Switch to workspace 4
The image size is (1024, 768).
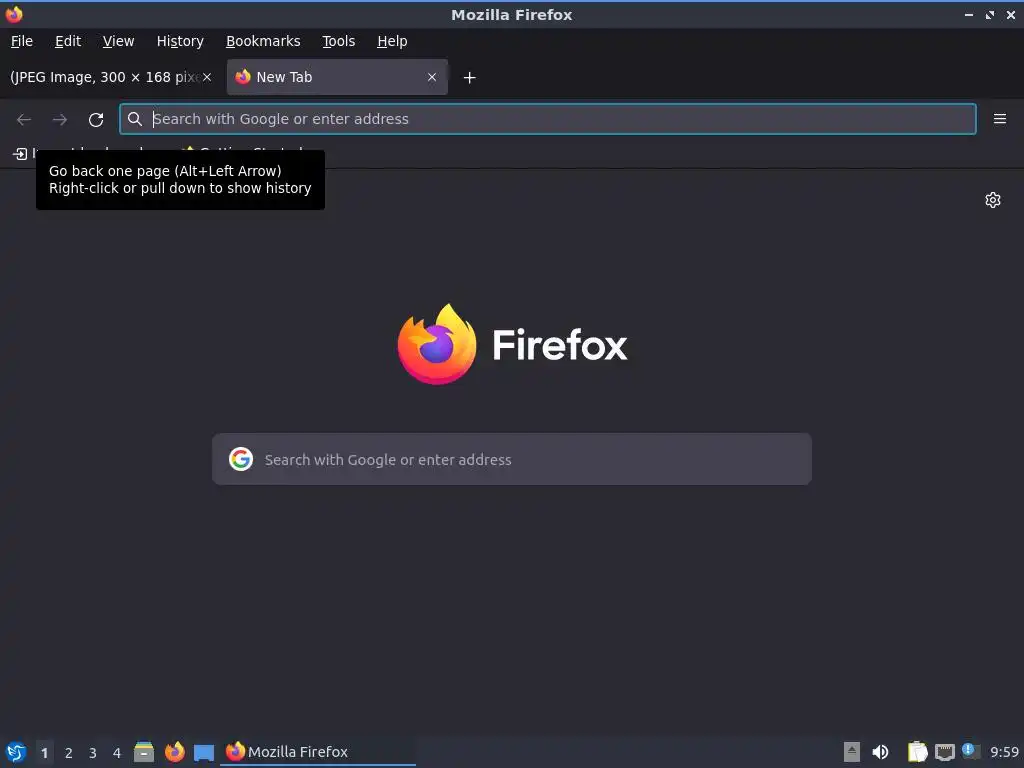click(117, 753)
